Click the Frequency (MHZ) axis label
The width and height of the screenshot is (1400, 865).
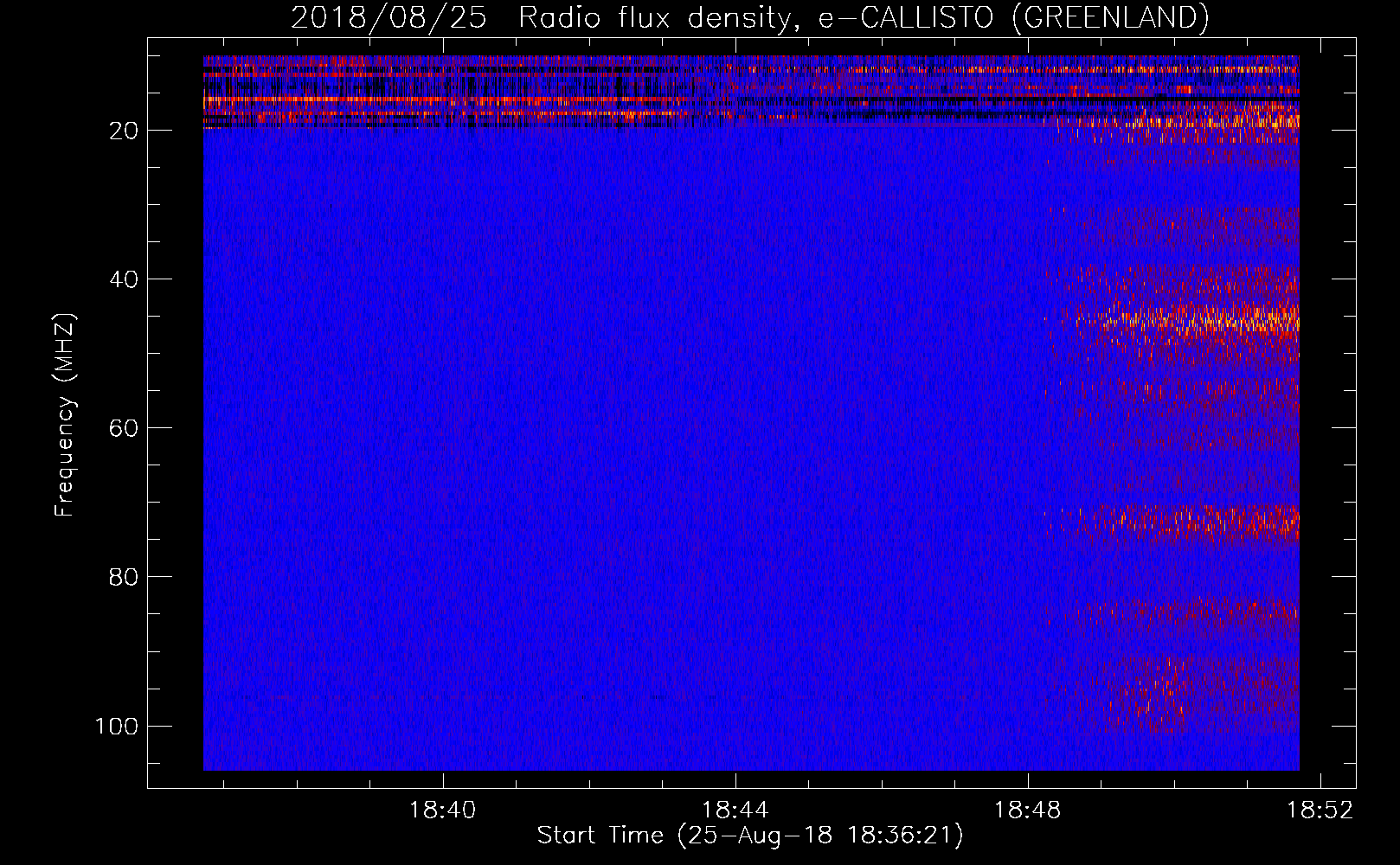65,414
